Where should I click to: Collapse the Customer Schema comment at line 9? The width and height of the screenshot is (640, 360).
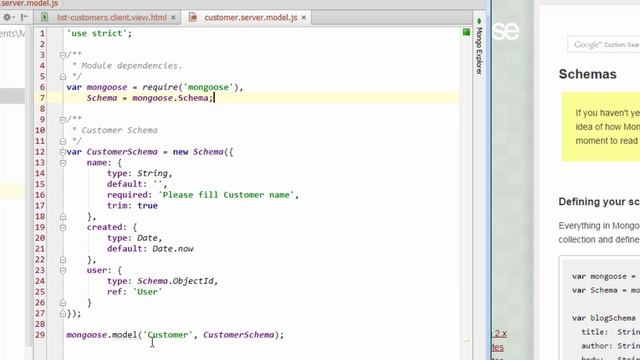[63, 120]
